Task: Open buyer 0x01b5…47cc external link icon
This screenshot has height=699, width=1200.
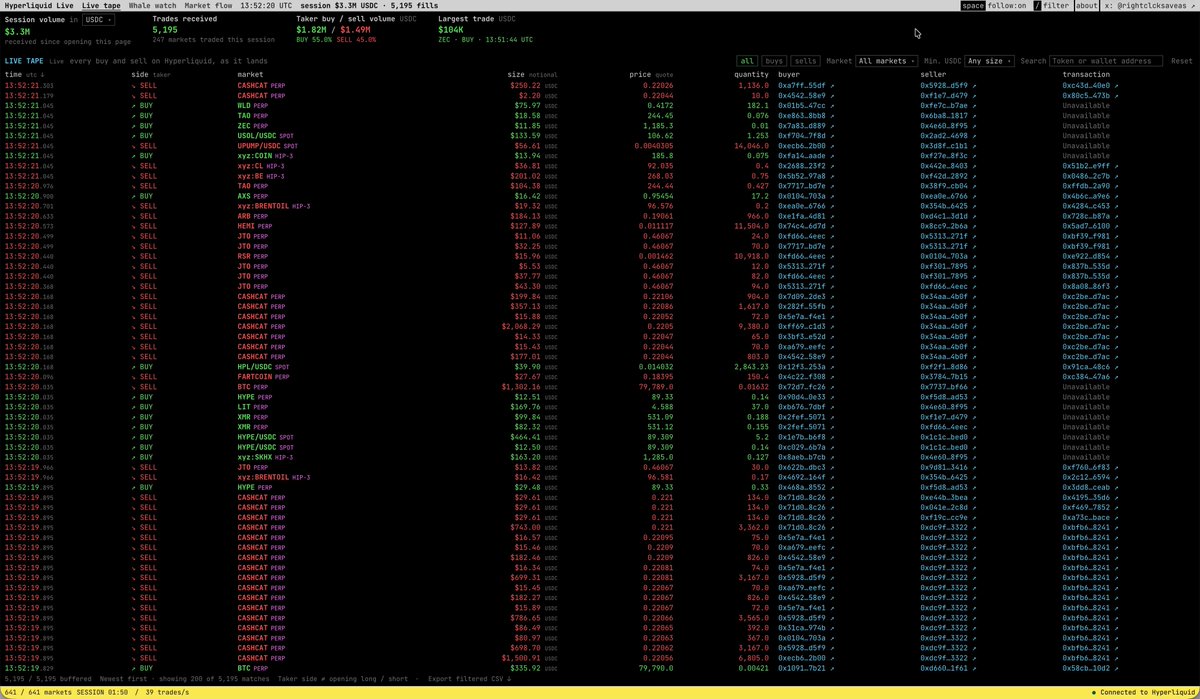Action: (x=830, y=106)
